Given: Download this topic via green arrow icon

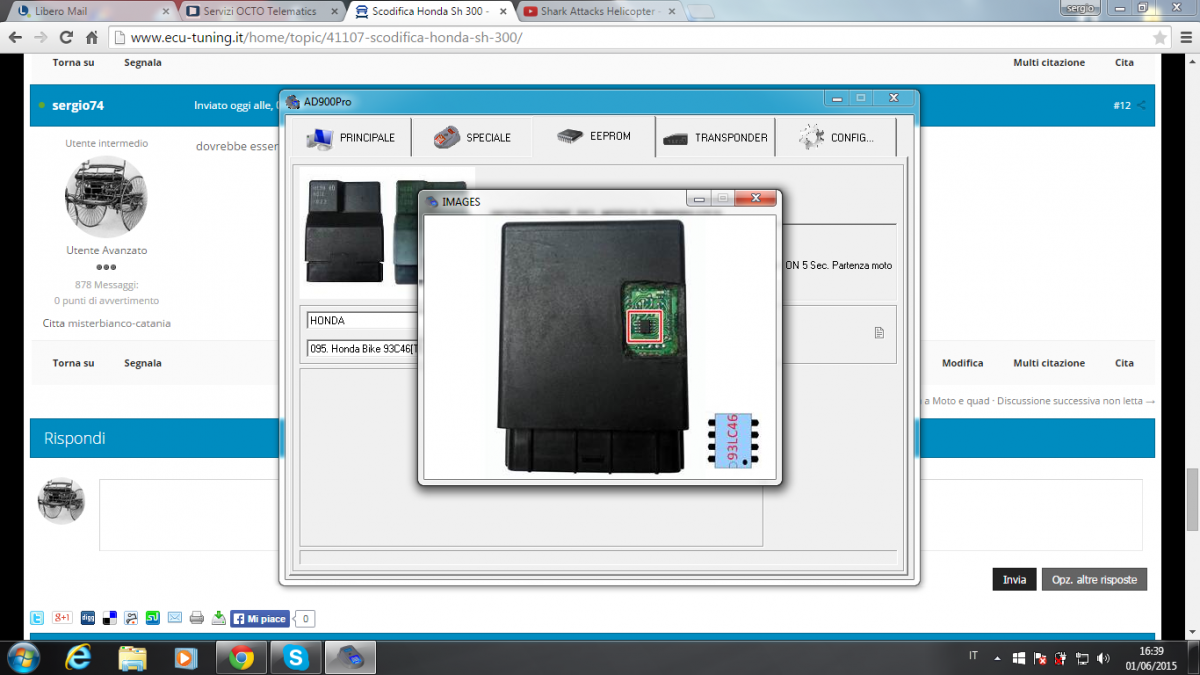Looking at the screenshot, I should tap(219, 618).
